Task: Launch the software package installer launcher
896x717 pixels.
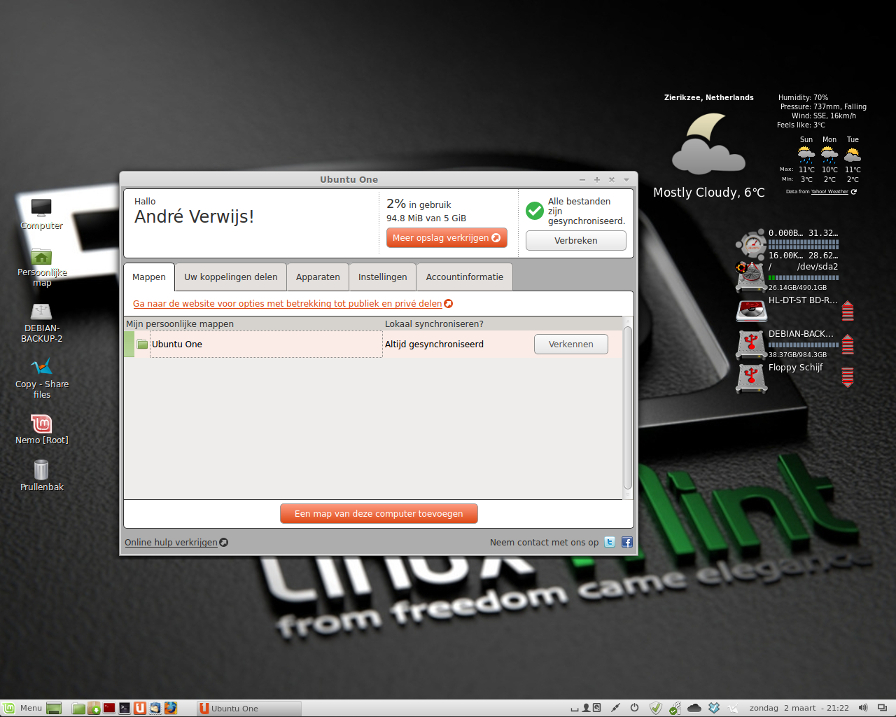Action: [x=94, y=708]
